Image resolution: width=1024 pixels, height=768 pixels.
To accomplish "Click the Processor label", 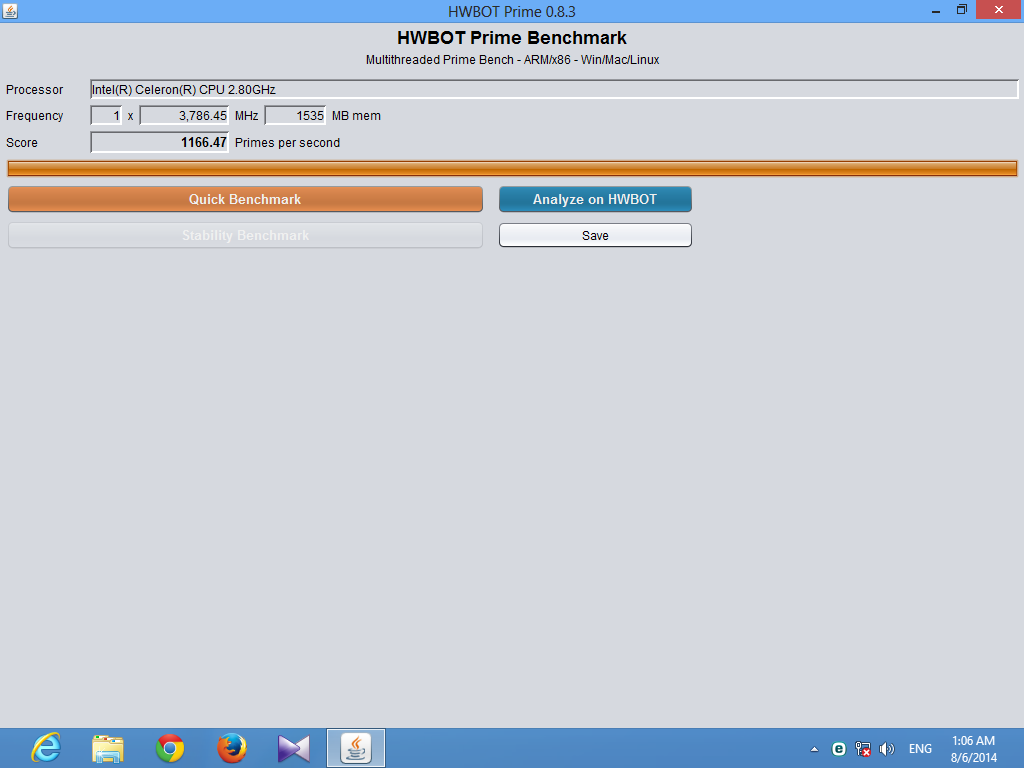I will point(35,89).
